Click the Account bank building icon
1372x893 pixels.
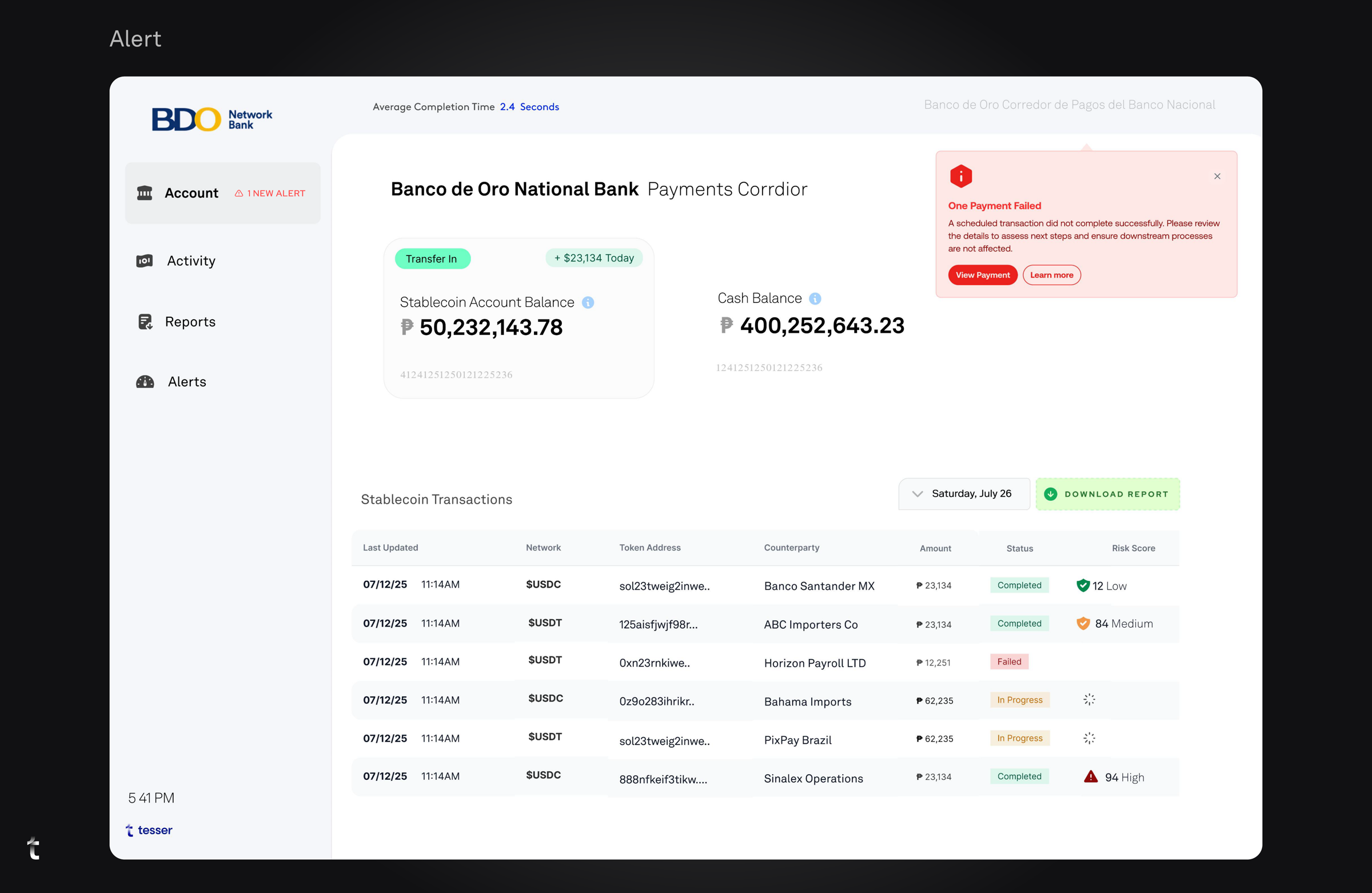[144, 193]
